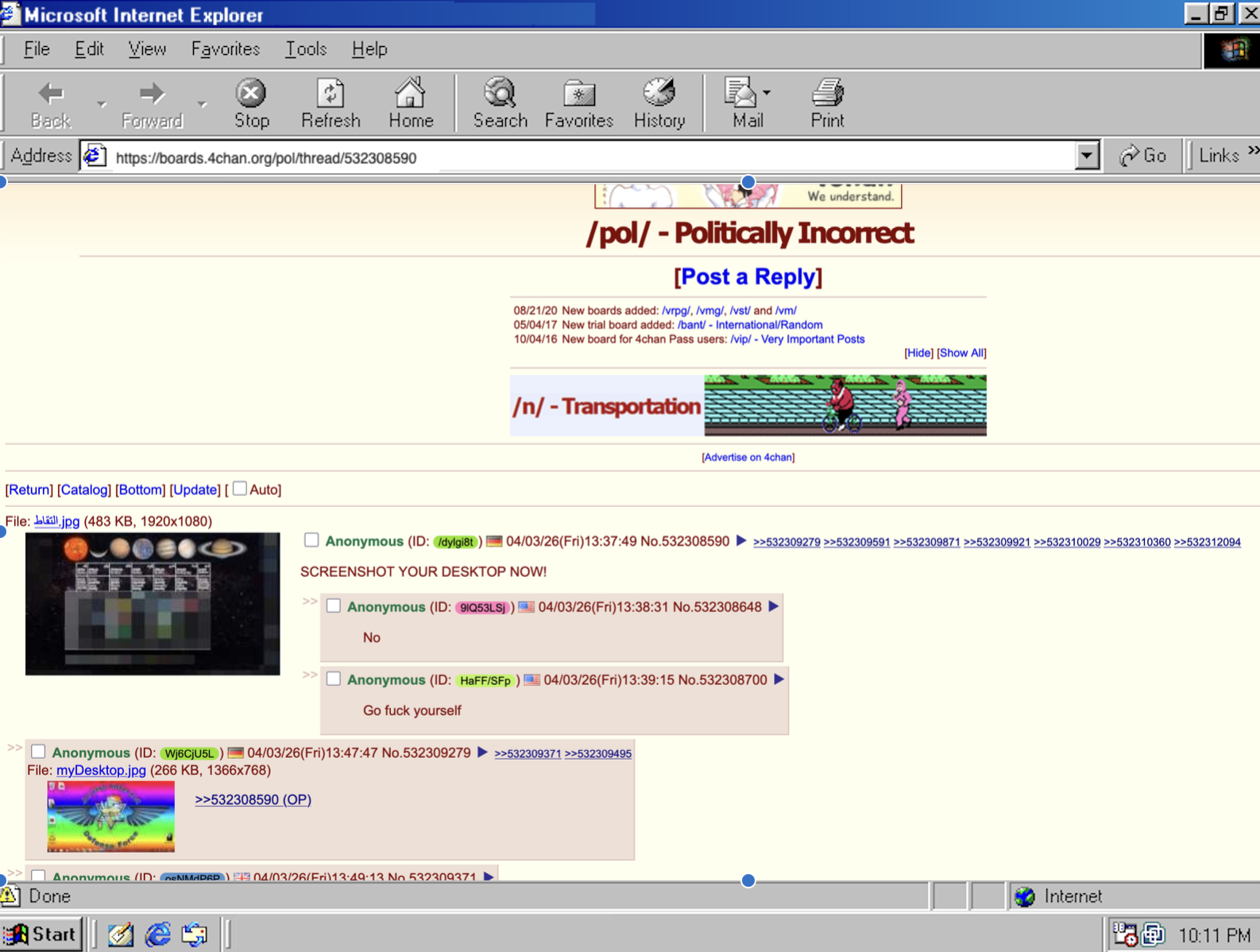Viewport: 1260px width, 952px height.
Task: Print the current page
Action: 827,103
